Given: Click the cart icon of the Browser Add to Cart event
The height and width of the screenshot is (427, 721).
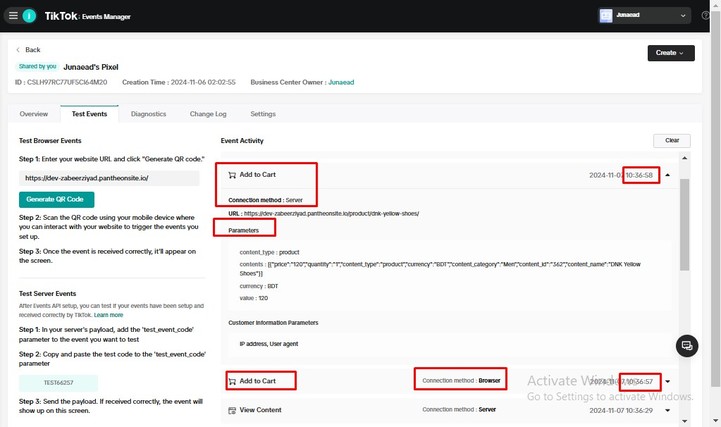Looking at the screenshot, I should 232,381.
